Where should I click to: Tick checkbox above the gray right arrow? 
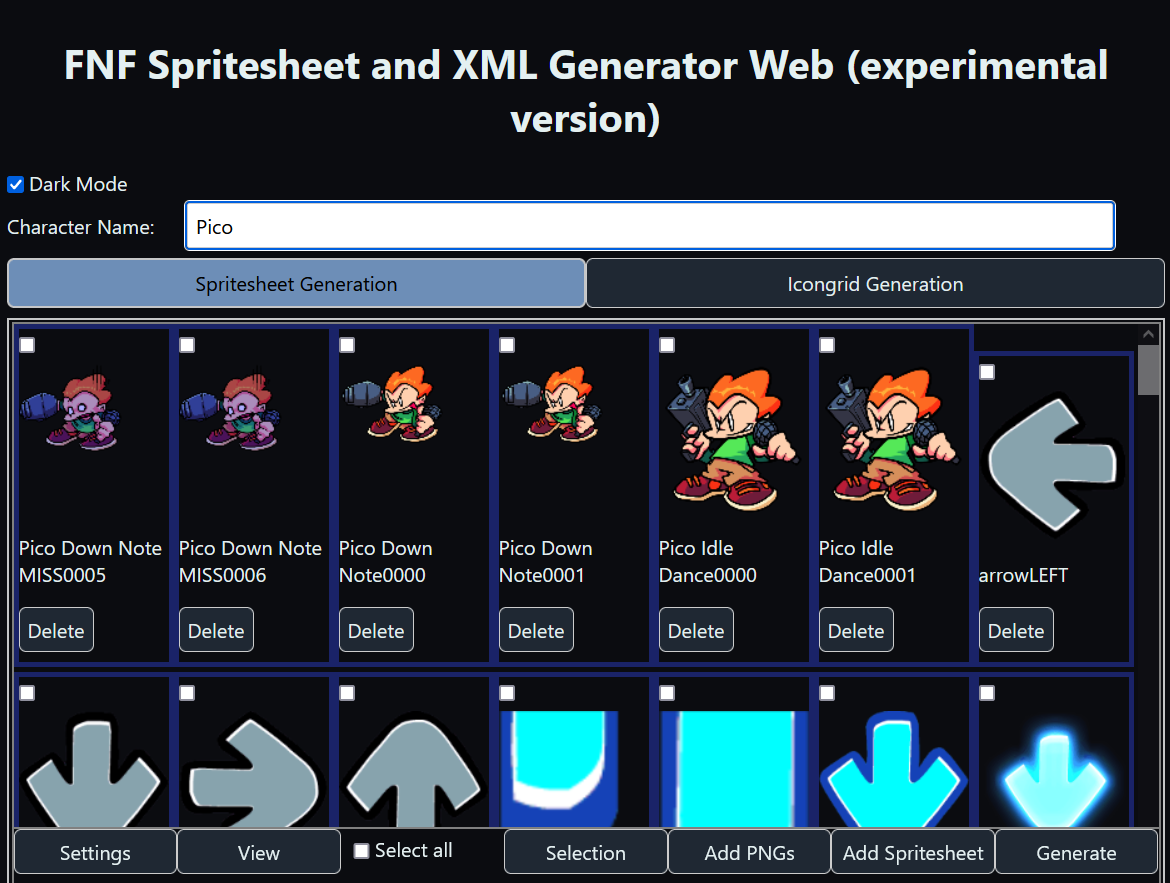(187, 693)
